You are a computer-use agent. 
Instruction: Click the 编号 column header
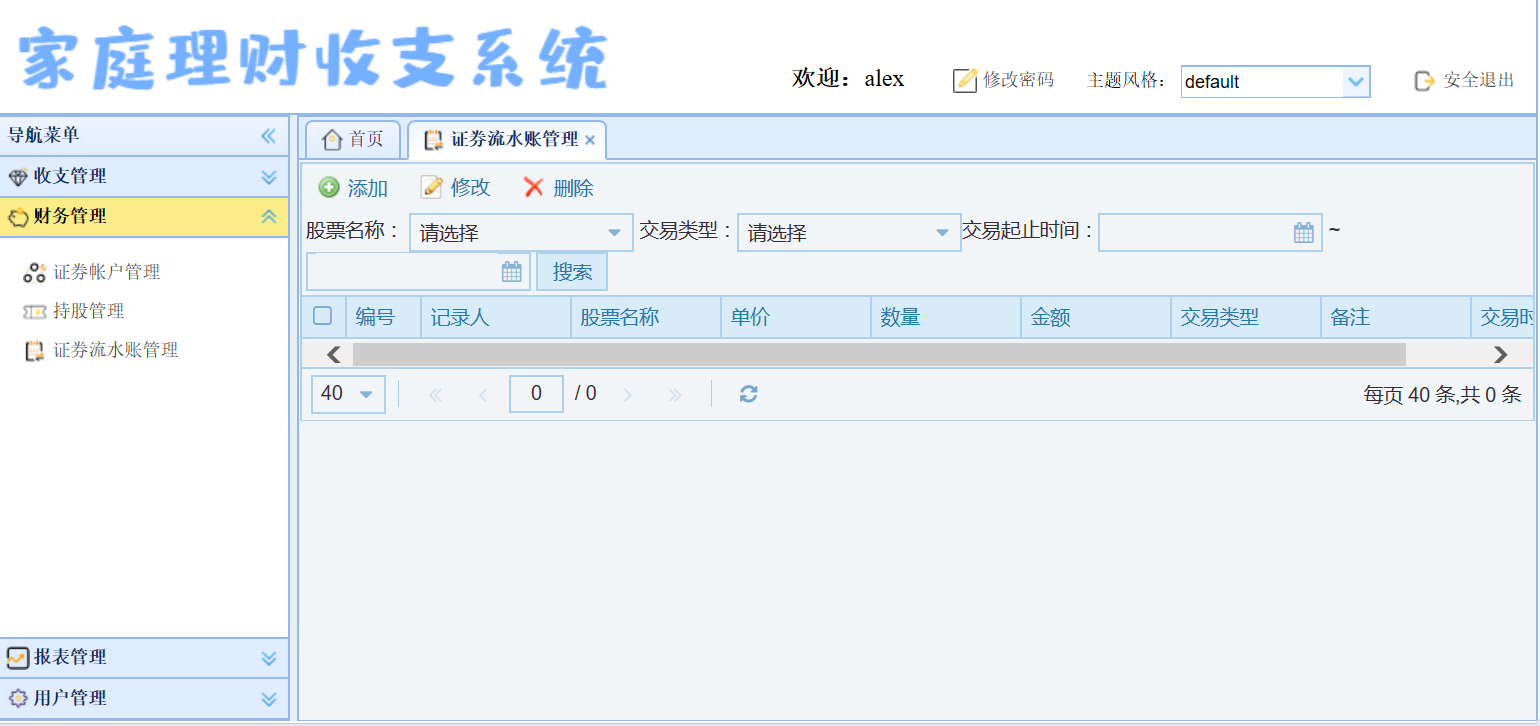click(383, 318)
